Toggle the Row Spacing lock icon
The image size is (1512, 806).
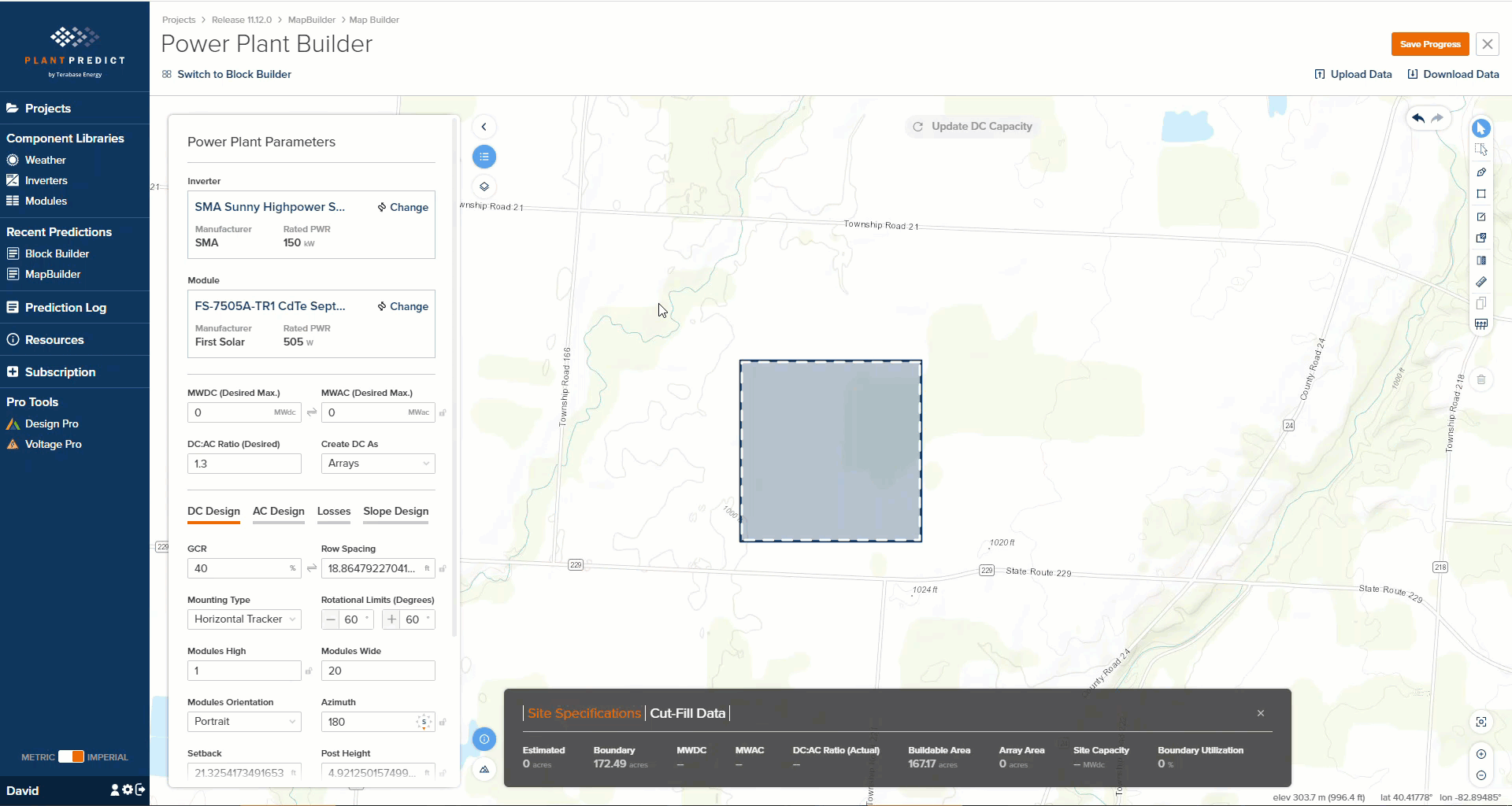point(443,568)
